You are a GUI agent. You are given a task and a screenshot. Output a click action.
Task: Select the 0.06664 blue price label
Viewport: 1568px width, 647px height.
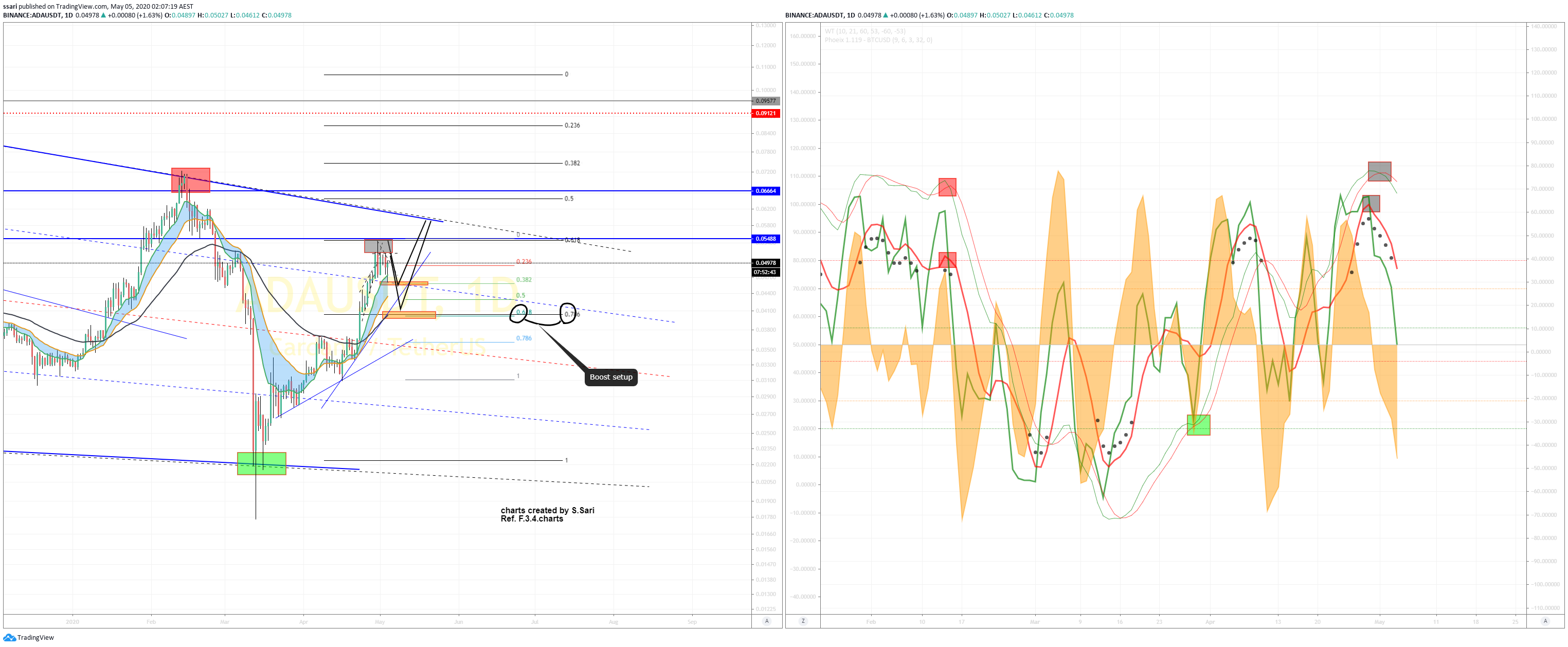766,191
